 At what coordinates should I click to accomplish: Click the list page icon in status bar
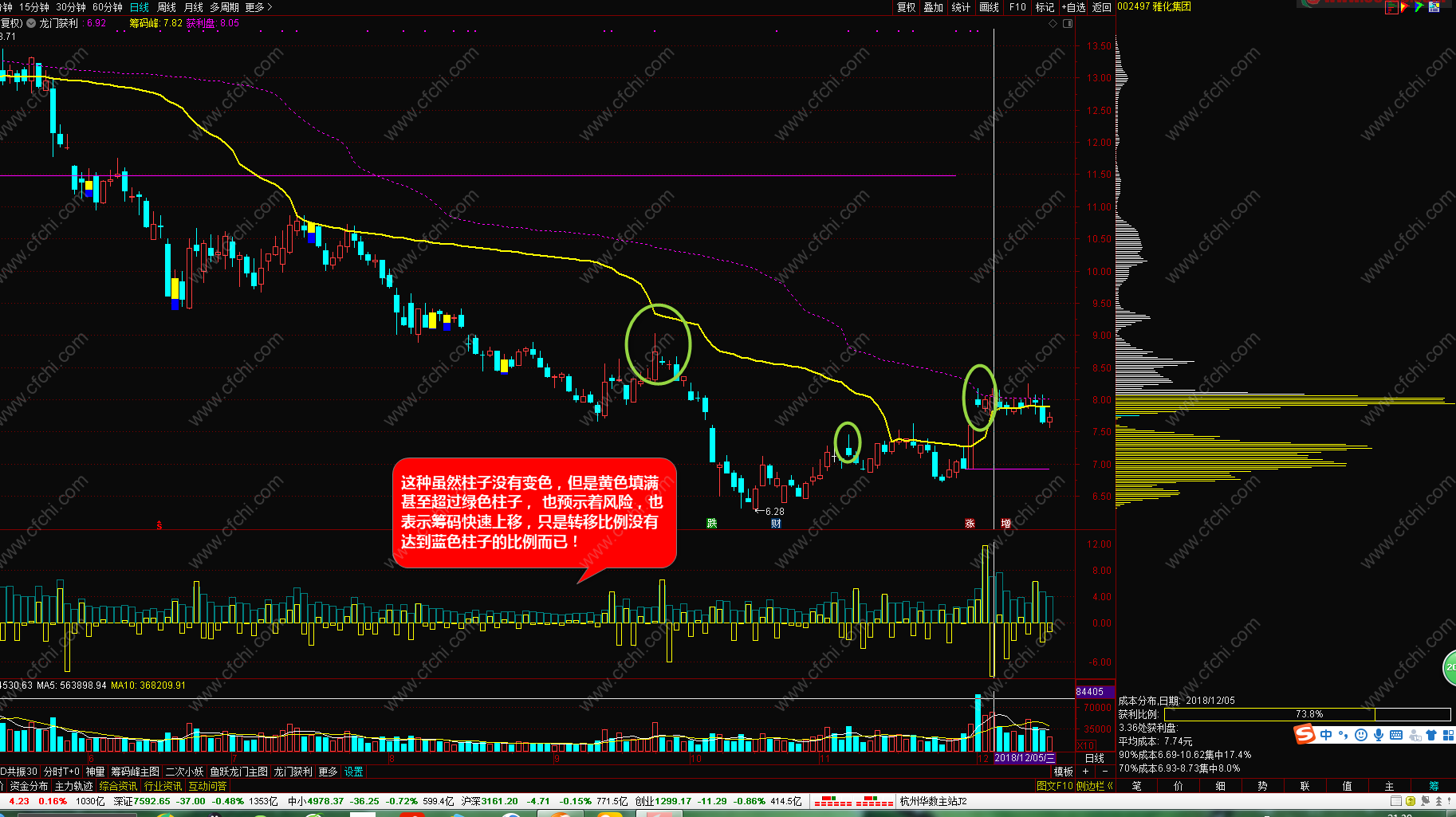pyautogui.click(x=1396, y=801)
